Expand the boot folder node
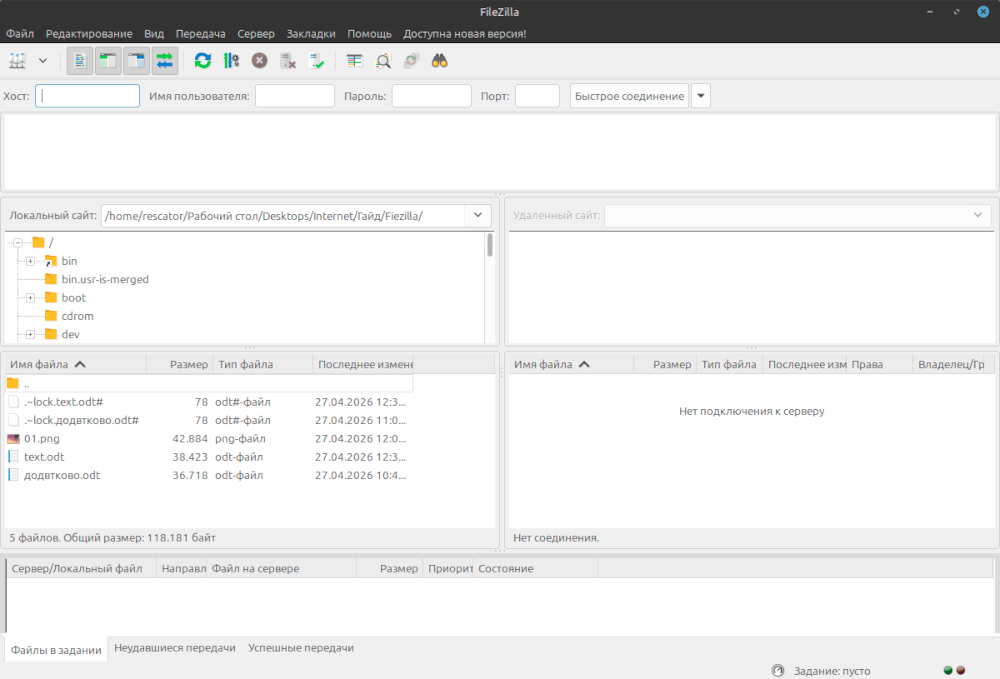 [x=30, y=298]
